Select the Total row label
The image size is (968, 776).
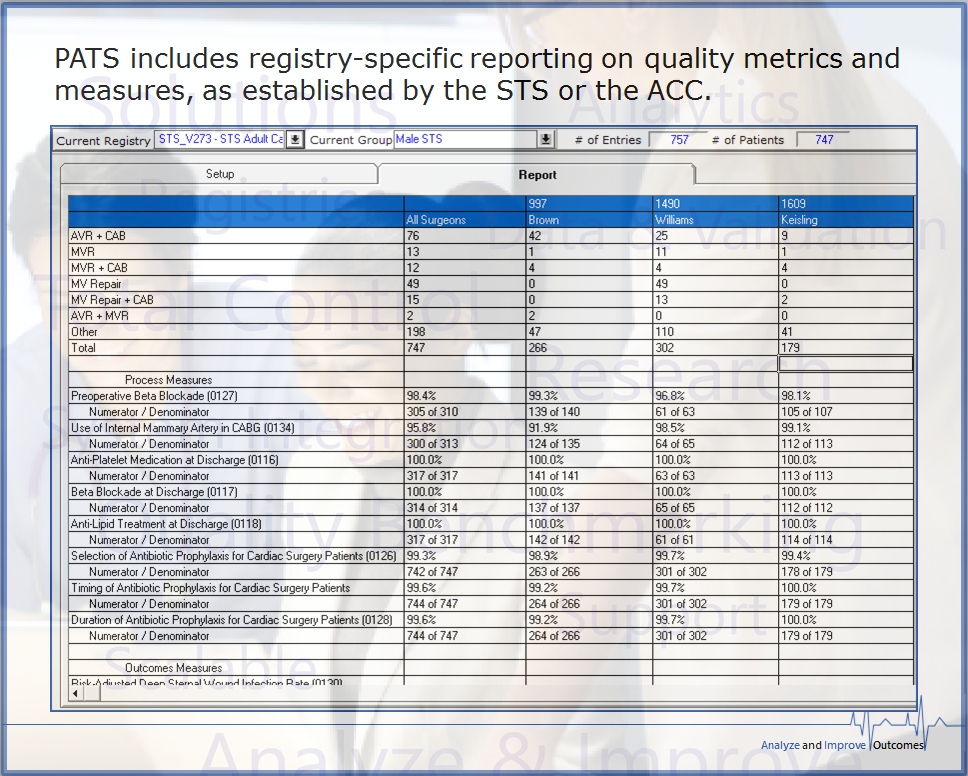(236, 348)
